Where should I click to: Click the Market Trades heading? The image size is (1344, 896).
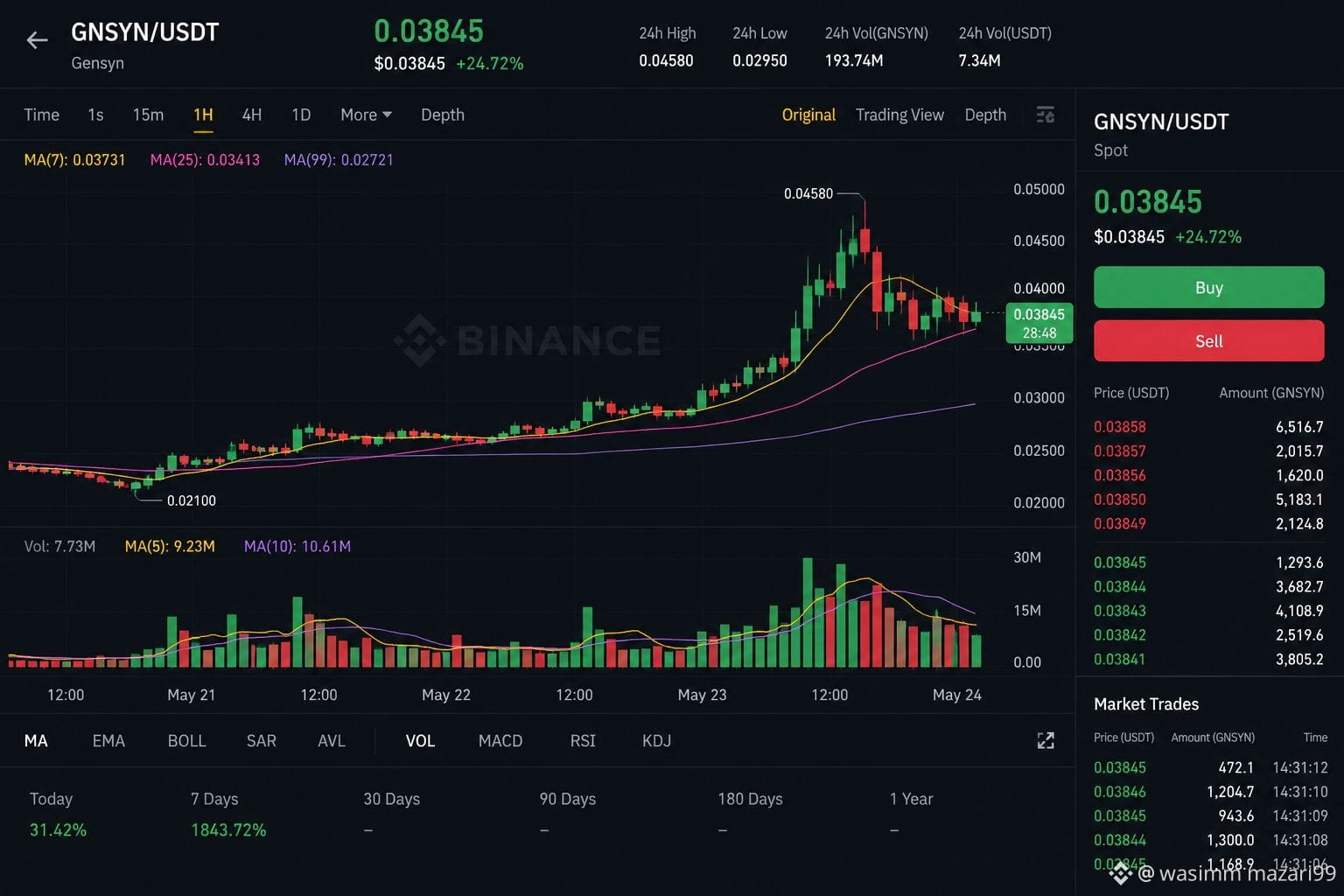click(x=1146, y=704)
